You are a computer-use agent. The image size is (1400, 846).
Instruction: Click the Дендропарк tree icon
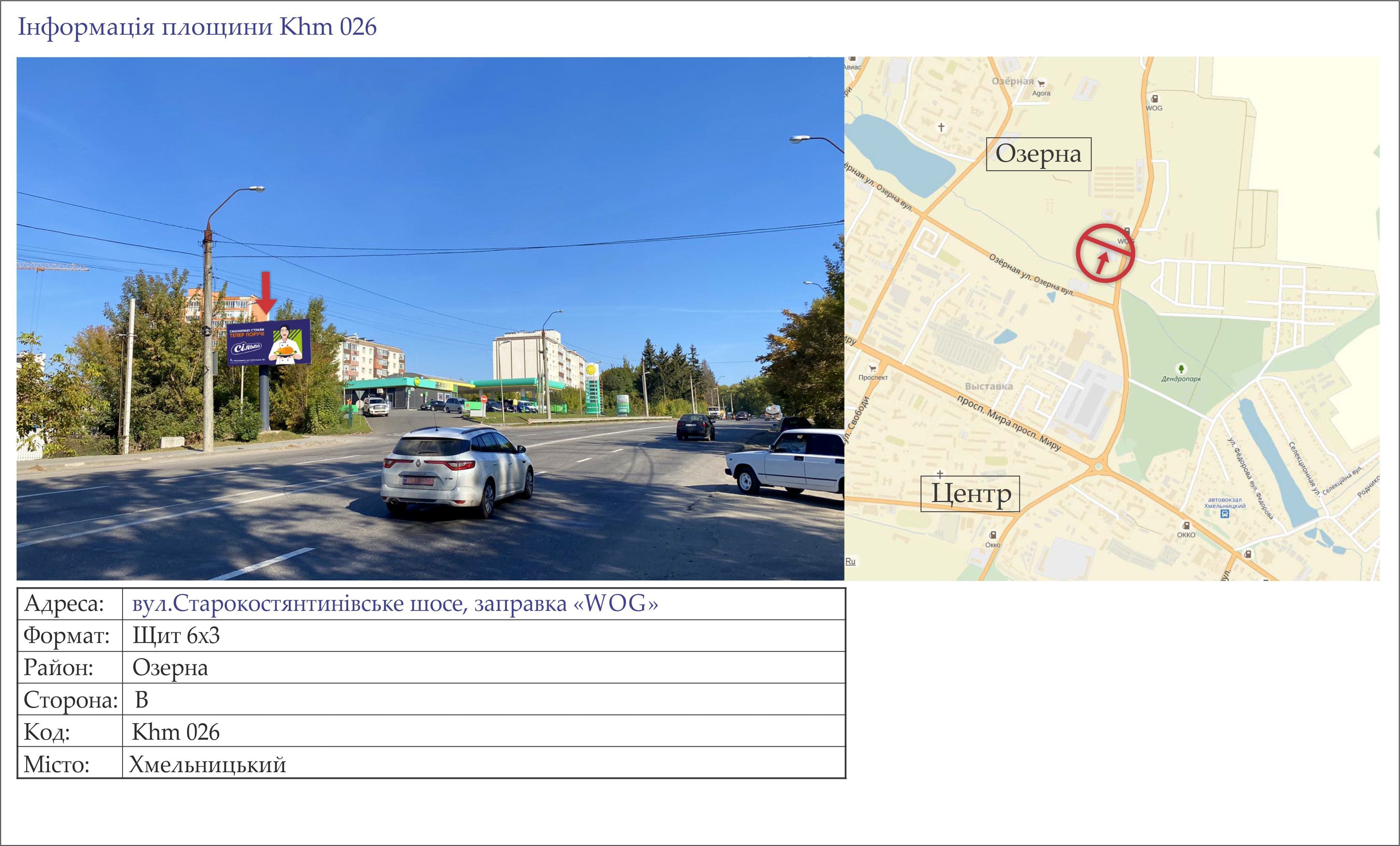click(1181, 368)
